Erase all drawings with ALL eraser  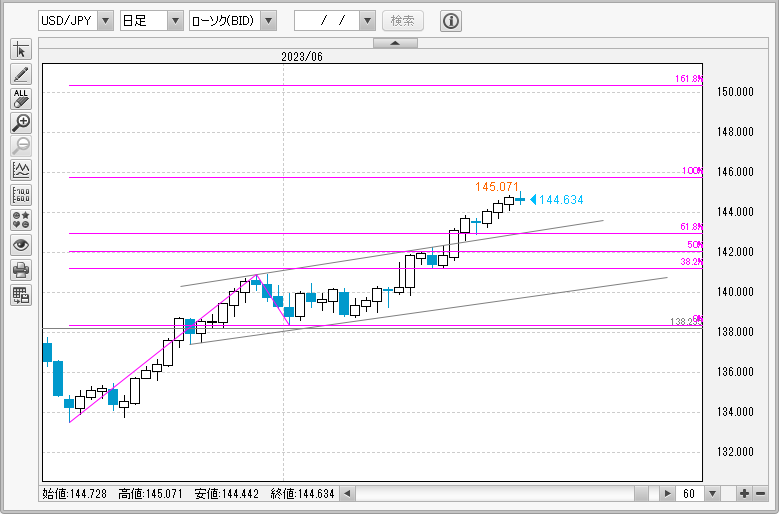coord(21,99)
